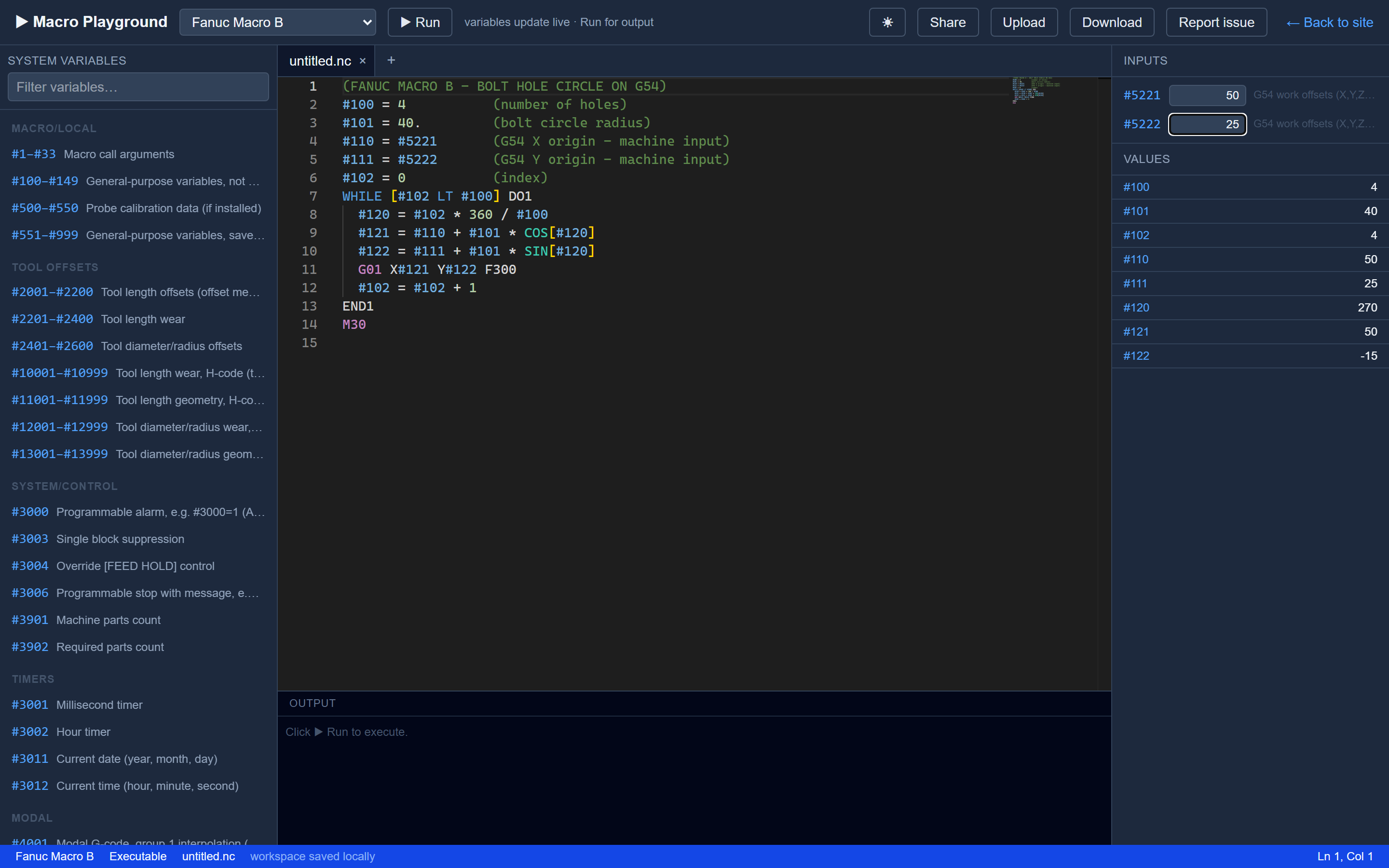Click Fanuc Macro B in status bar

[x=54, y=856]
